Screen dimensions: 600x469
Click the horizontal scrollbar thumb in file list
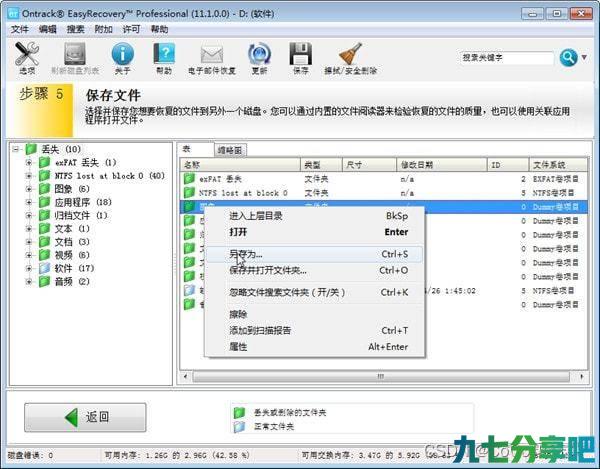click(381, 376)
